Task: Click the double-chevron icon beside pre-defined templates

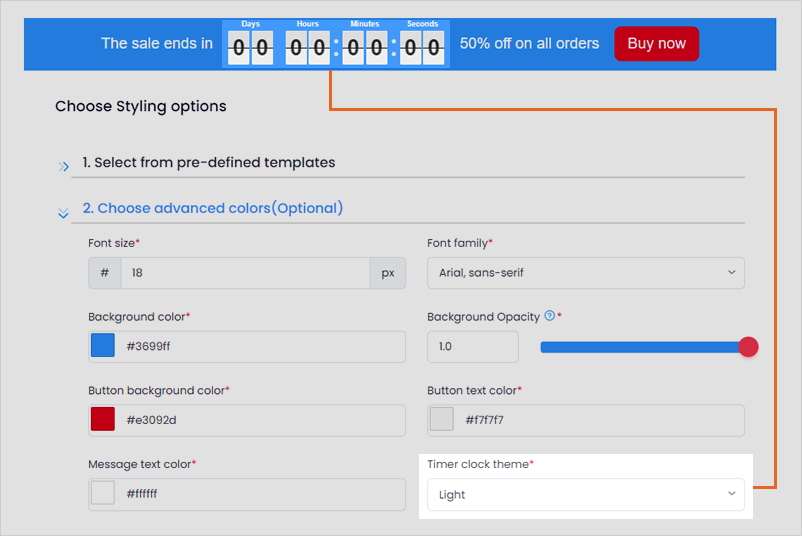Action: (63, 167)
